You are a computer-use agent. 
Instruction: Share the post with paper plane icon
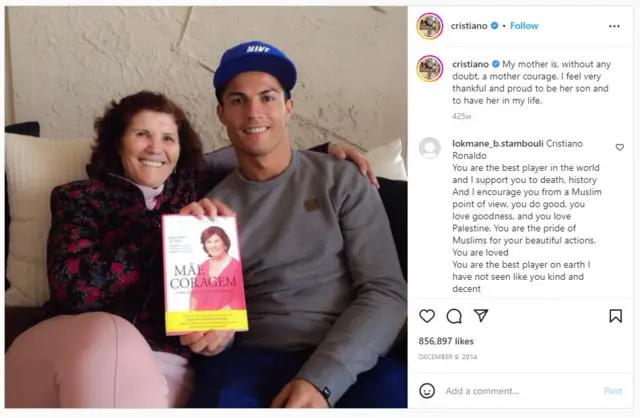point(481,315)
